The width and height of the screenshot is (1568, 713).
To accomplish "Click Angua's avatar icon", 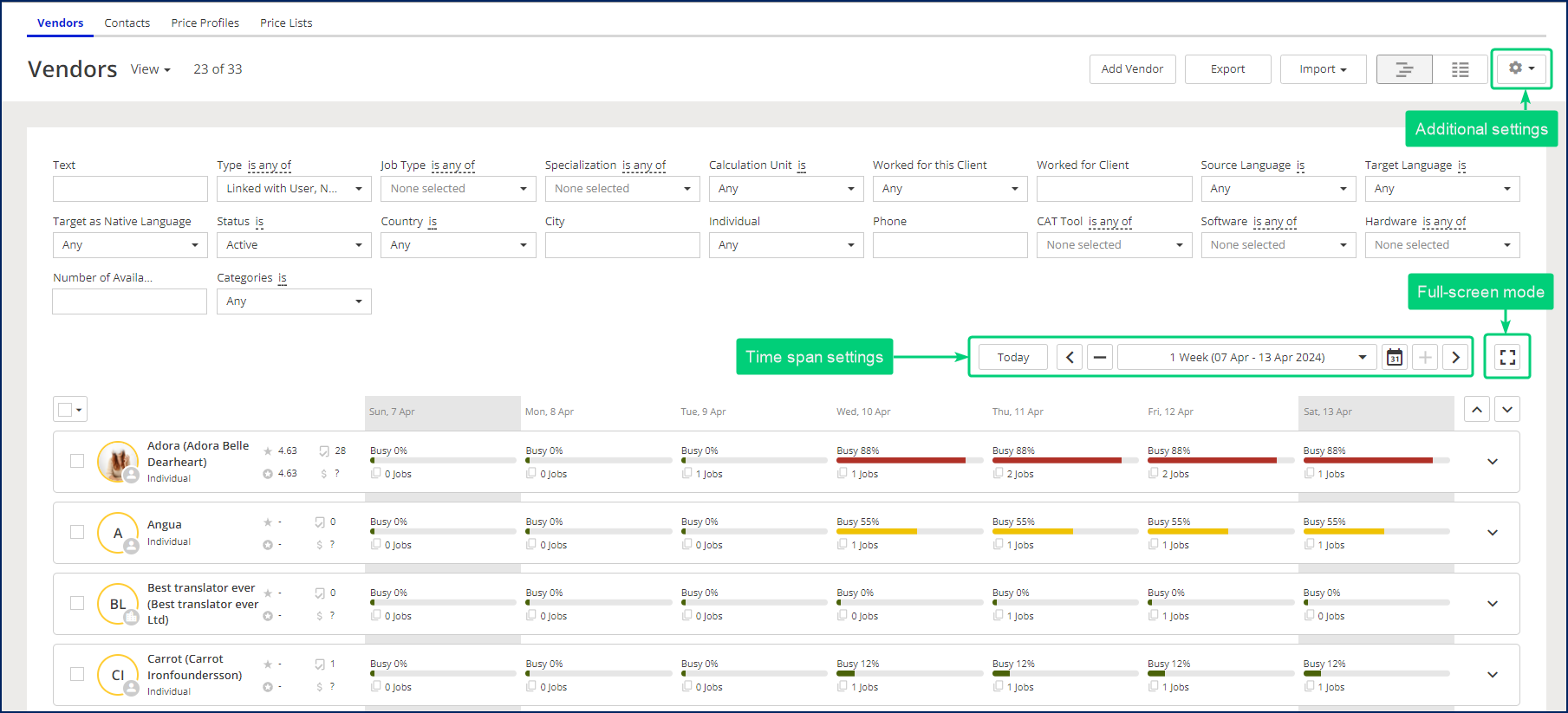I will click(x=118, y=533).
